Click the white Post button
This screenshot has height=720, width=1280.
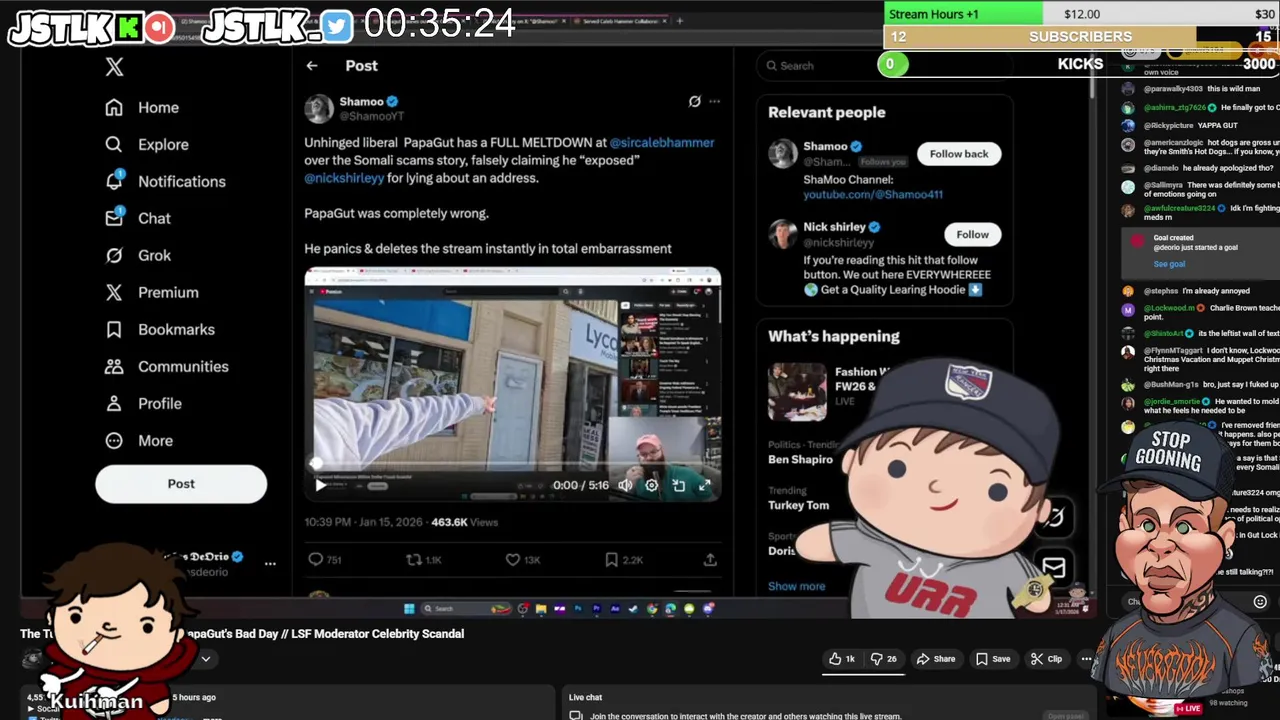tap(181, 484)
